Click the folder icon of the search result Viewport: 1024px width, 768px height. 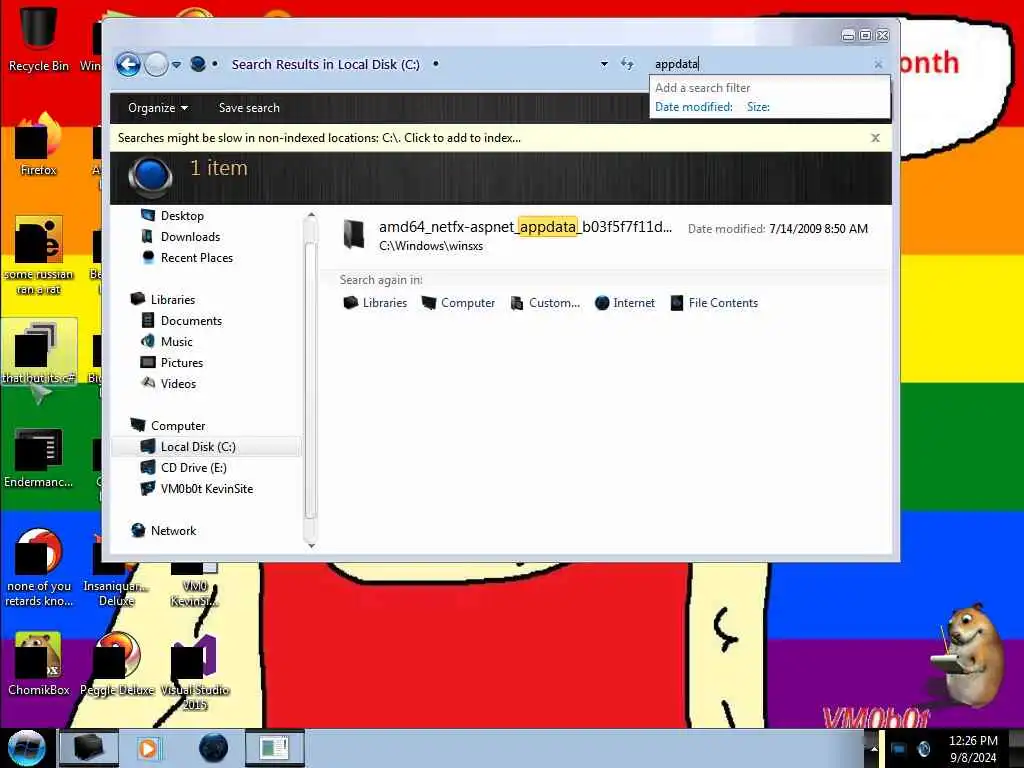coord(353,235)
